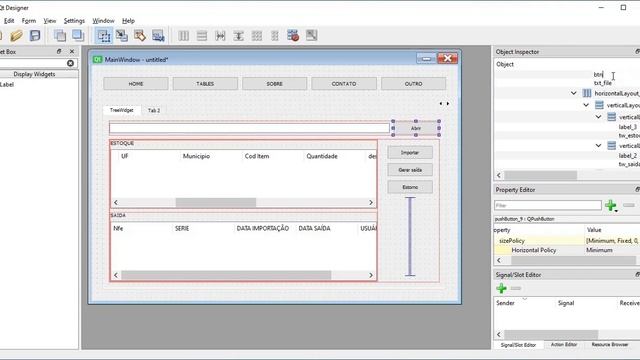This screenshot has width=640, height=360.
Task: Click the Send to Back icon
Action: (x=60, y=36)
